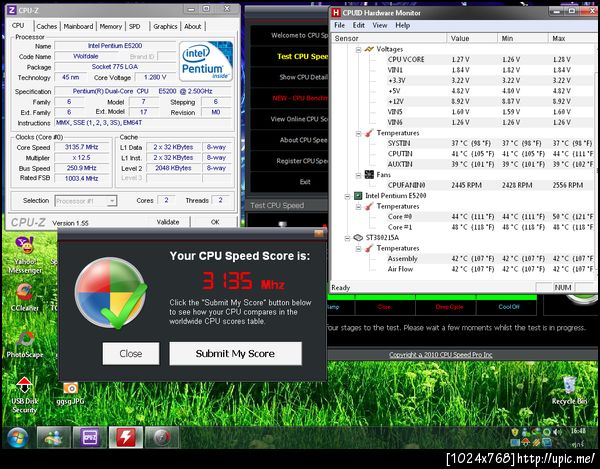Viewport: 600px width, 469px height.
Task: Click the Windows Start orb
Action: pyautogui.click(x=18, y=438)
